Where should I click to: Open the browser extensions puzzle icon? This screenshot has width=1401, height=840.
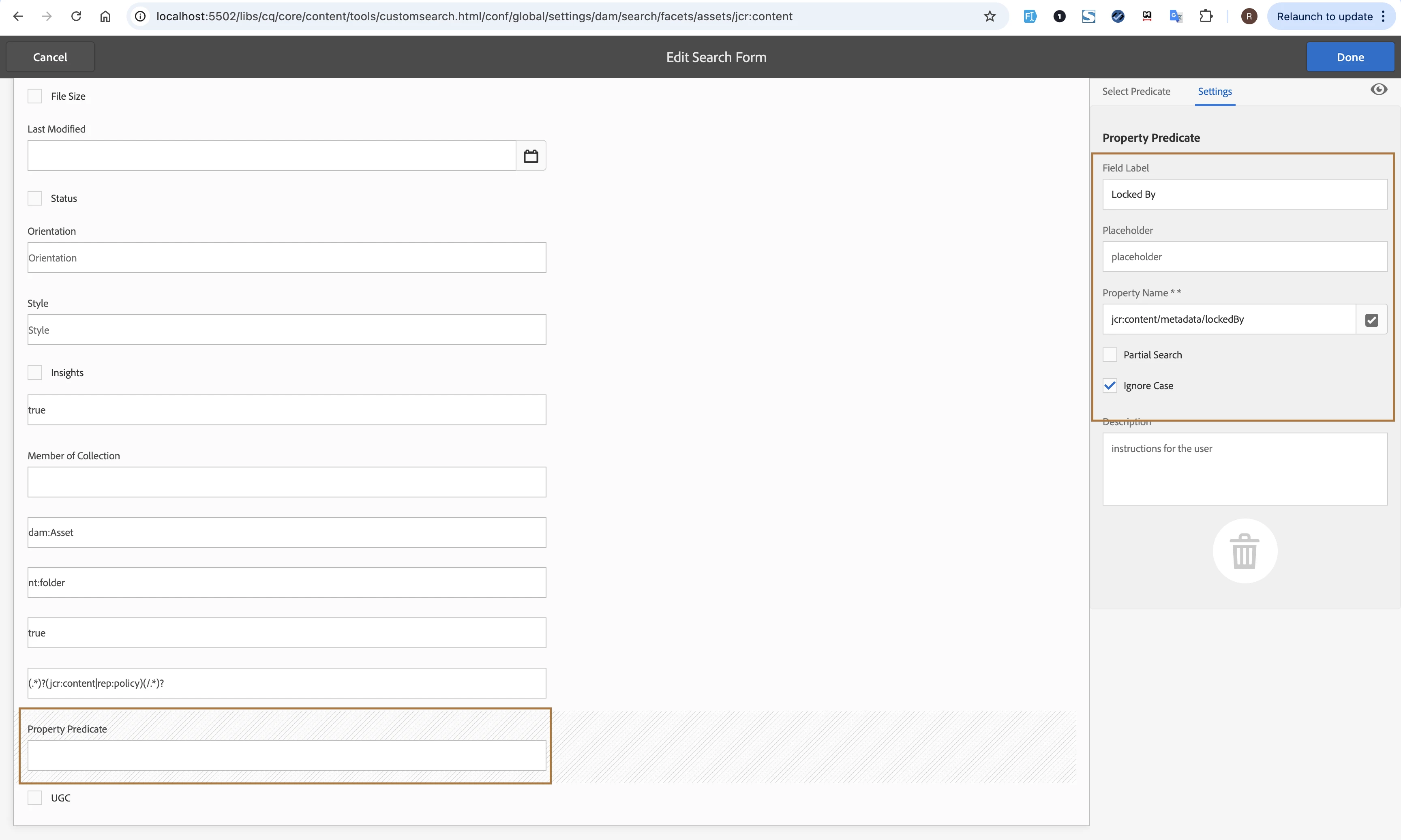click(x=1205, y=16)
